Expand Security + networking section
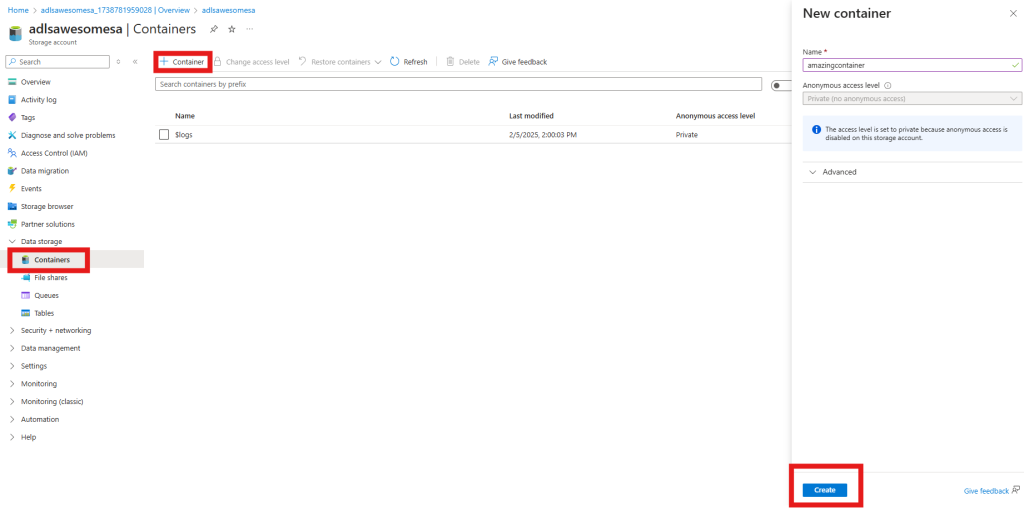This screenshot has height=508, width=1024. [12, 330]
